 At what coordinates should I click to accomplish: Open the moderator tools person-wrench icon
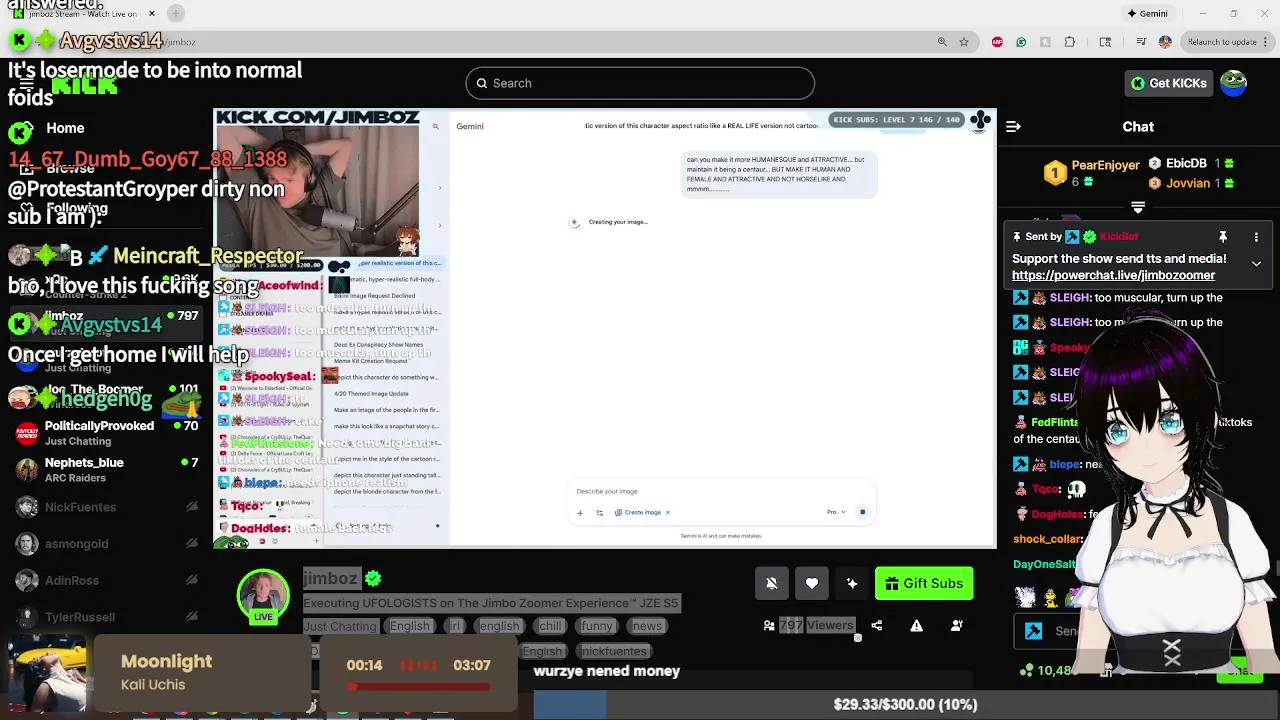(956, 625)
